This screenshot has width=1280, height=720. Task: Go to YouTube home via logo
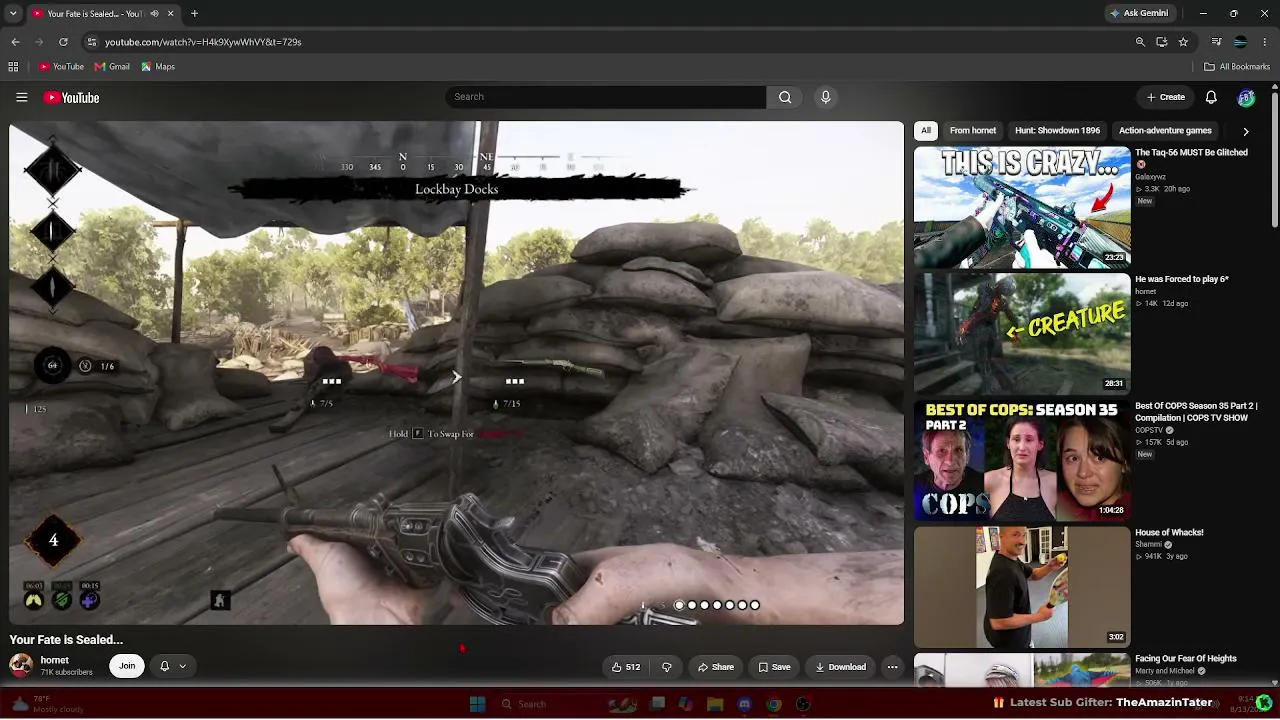(71, 97)
